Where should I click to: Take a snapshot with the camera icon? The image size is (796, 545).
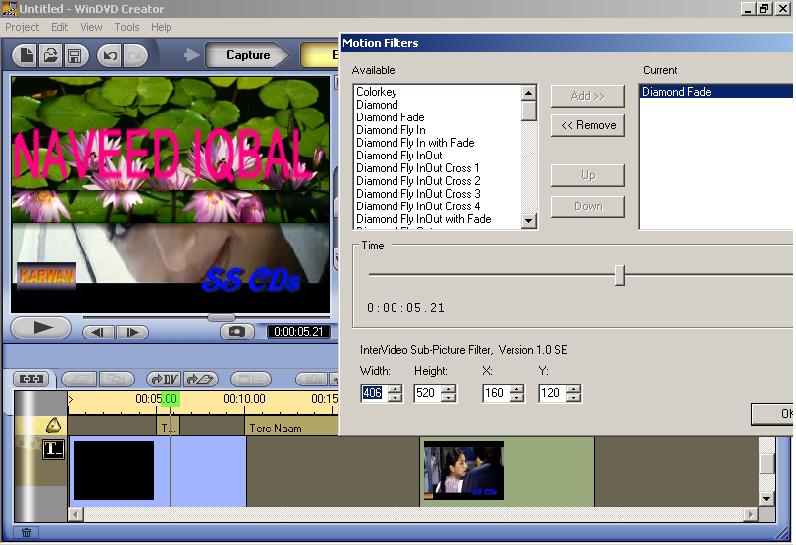236,332
